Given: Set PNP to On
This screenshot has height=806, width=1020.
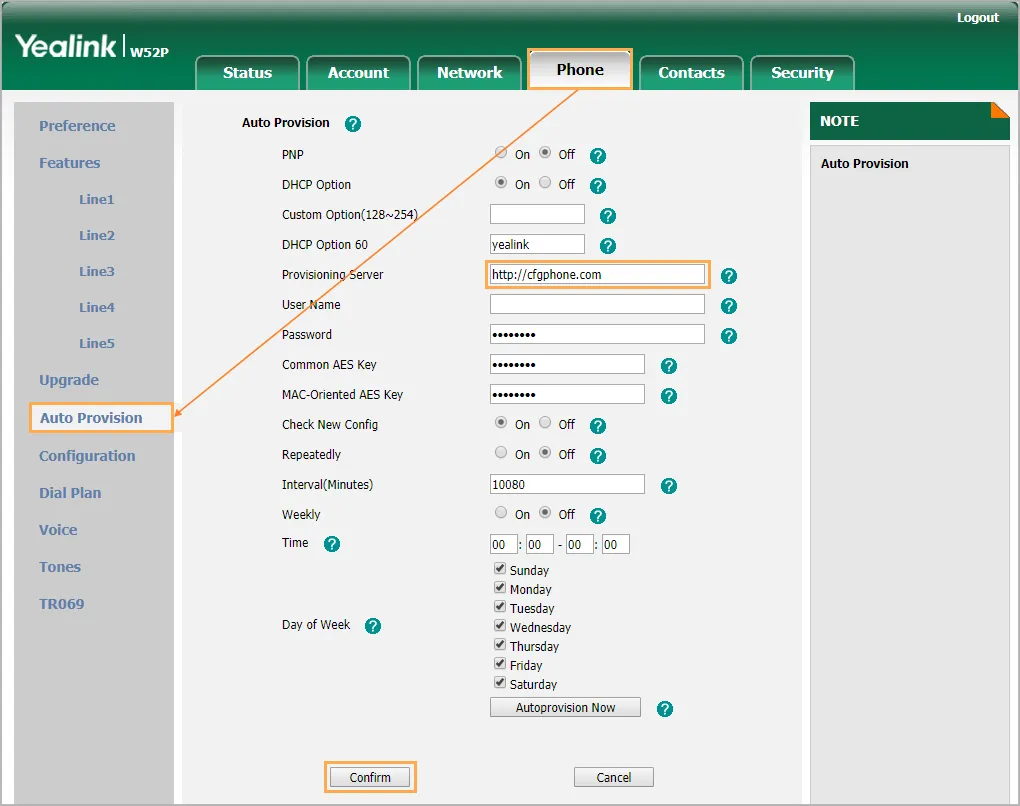Looking at the screenshot, I should tap(501, 152).
